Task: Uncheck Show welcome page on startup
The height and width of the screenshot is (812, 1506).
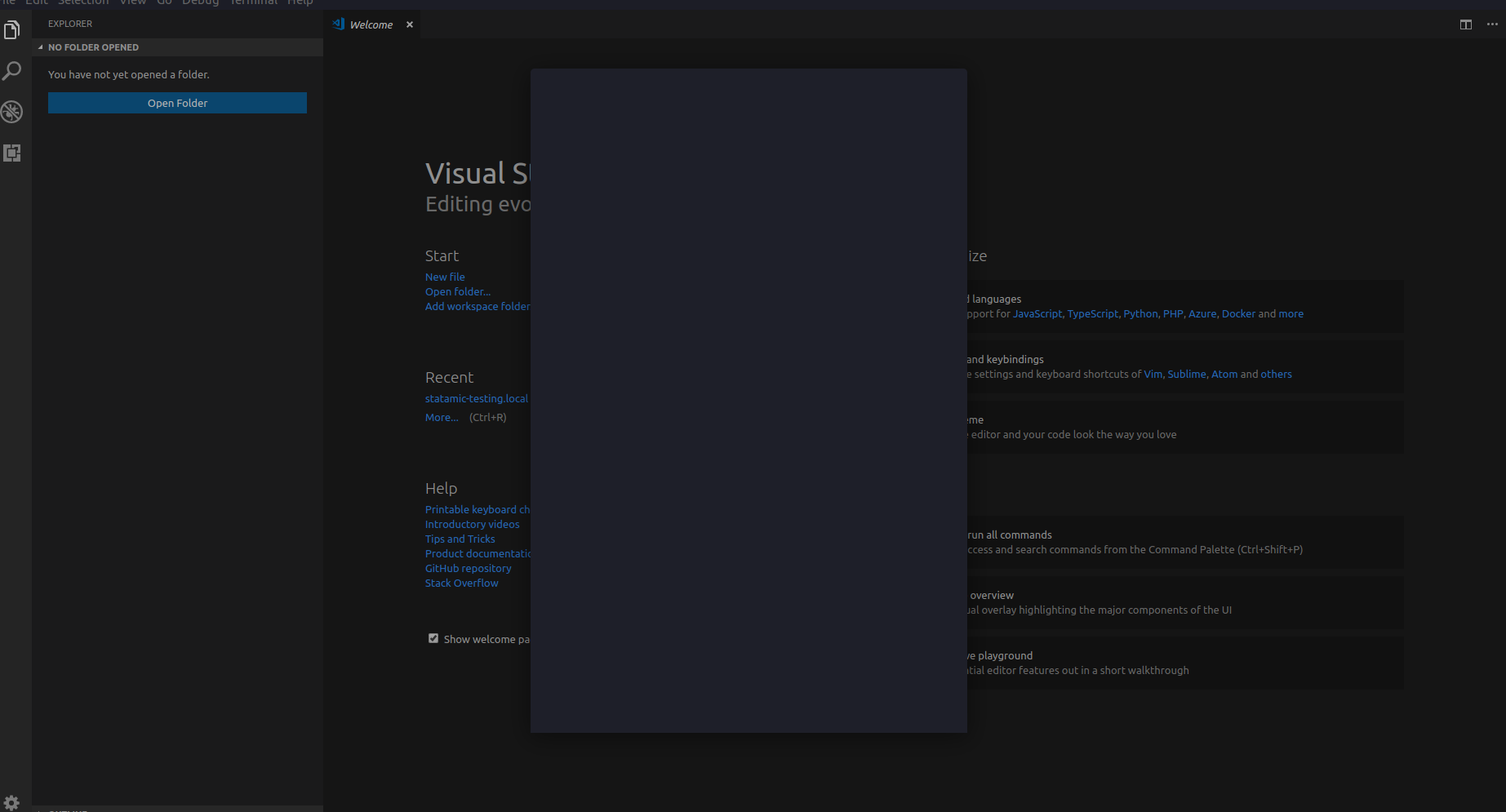Action: tap(433, 637)
